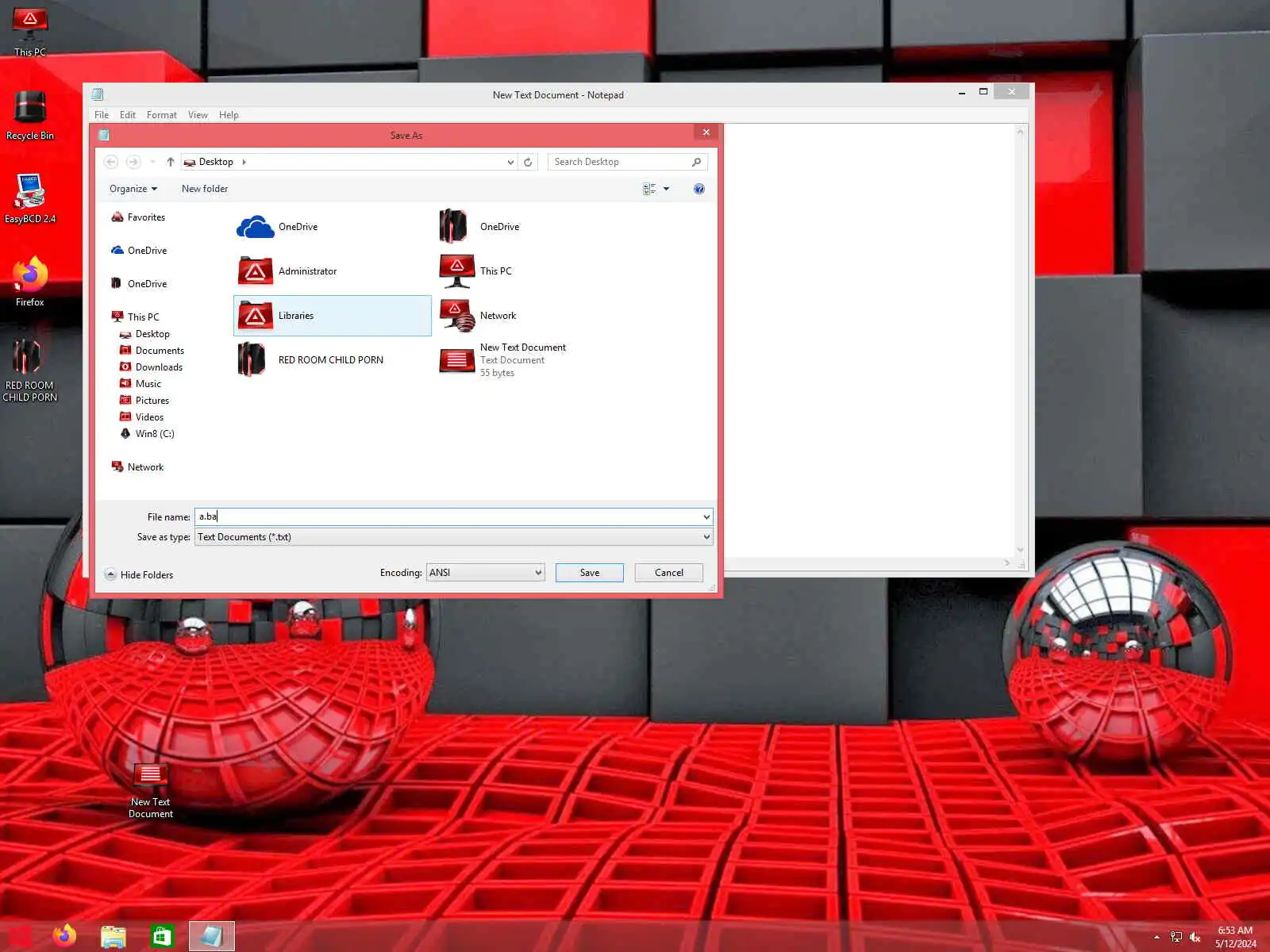Select Favorites in navigation pane
Screen dimensions: 1270x952
[x=139, y=217]
